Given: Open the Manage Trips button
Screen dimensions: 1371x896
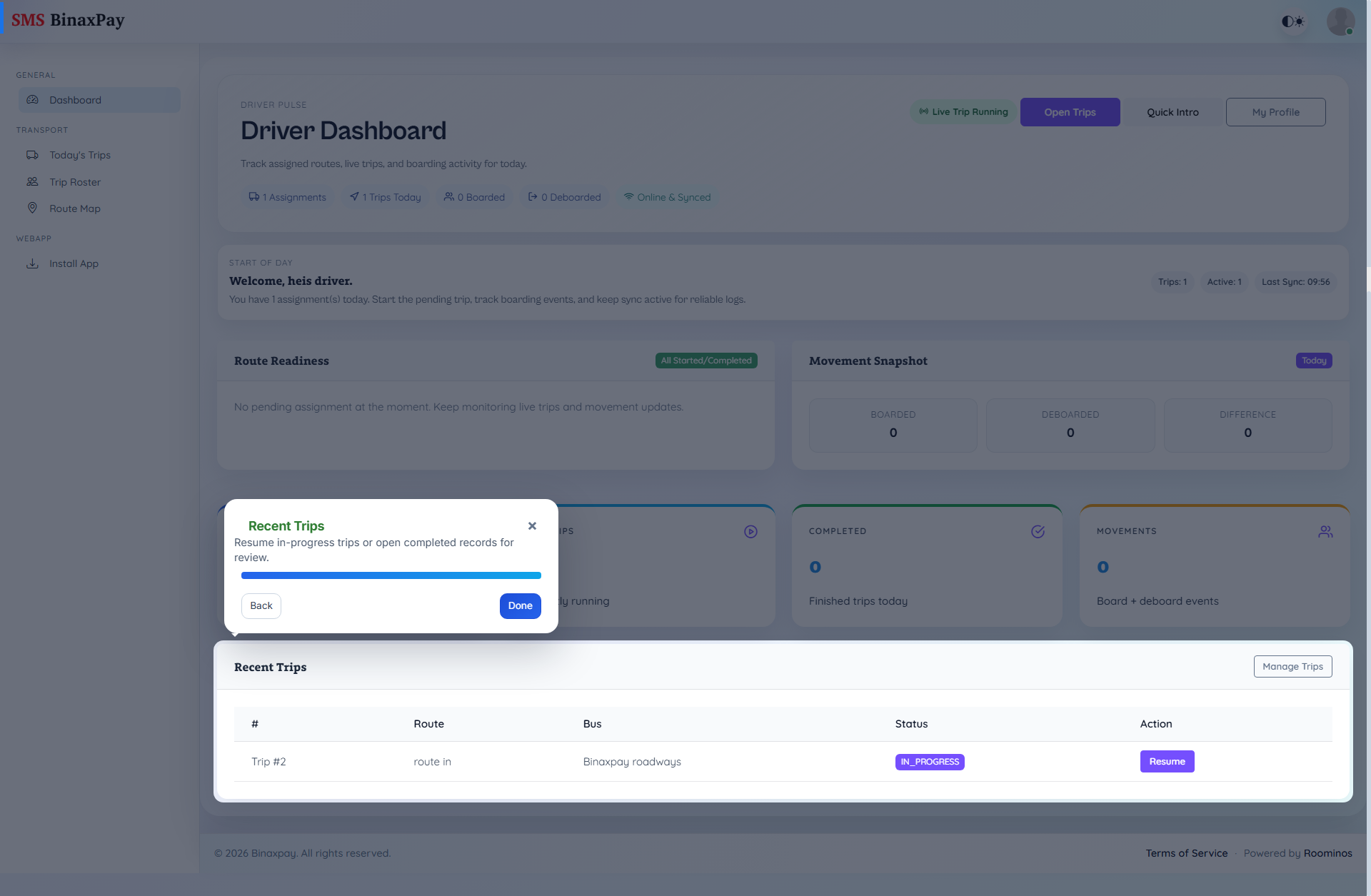Looking at the screenshot, I should 1292,667.
